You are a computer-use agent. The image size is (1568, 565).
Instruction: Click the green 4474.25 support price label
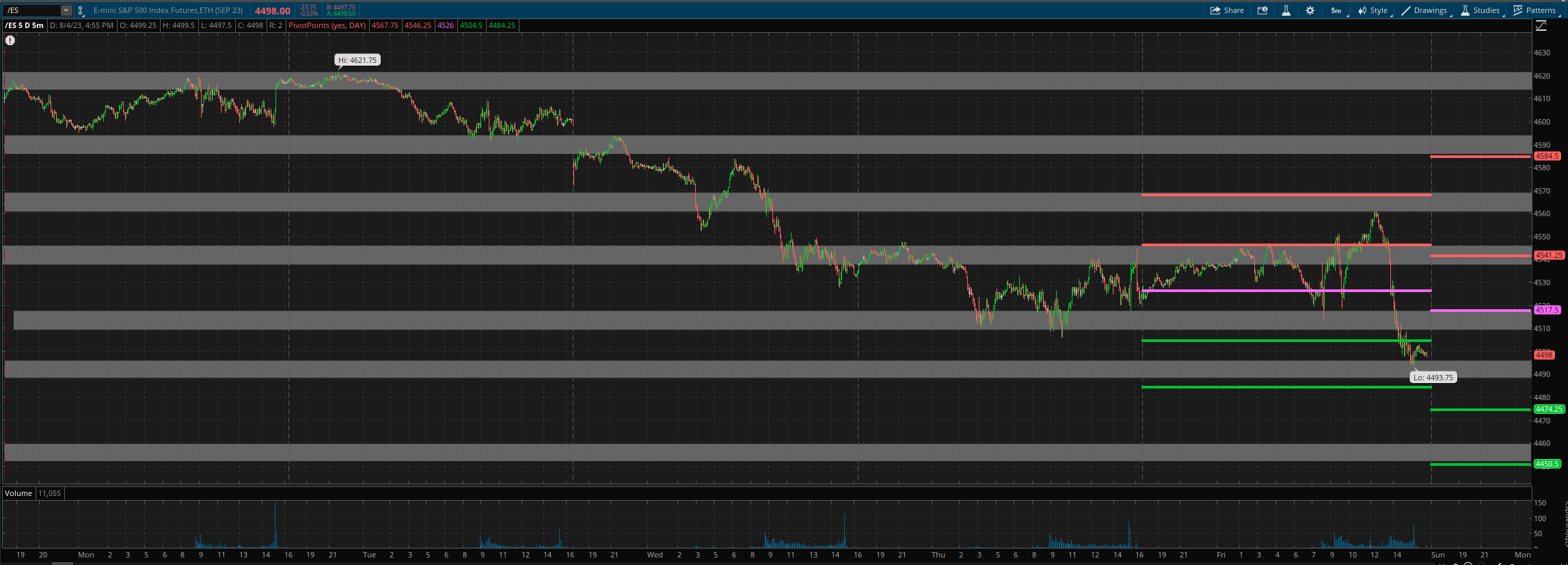click(1548, 409)
